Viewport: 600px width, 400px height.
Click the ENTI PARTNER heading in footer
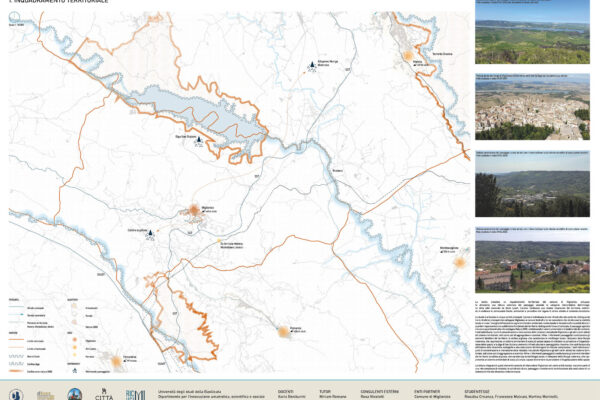click(427, 392)
